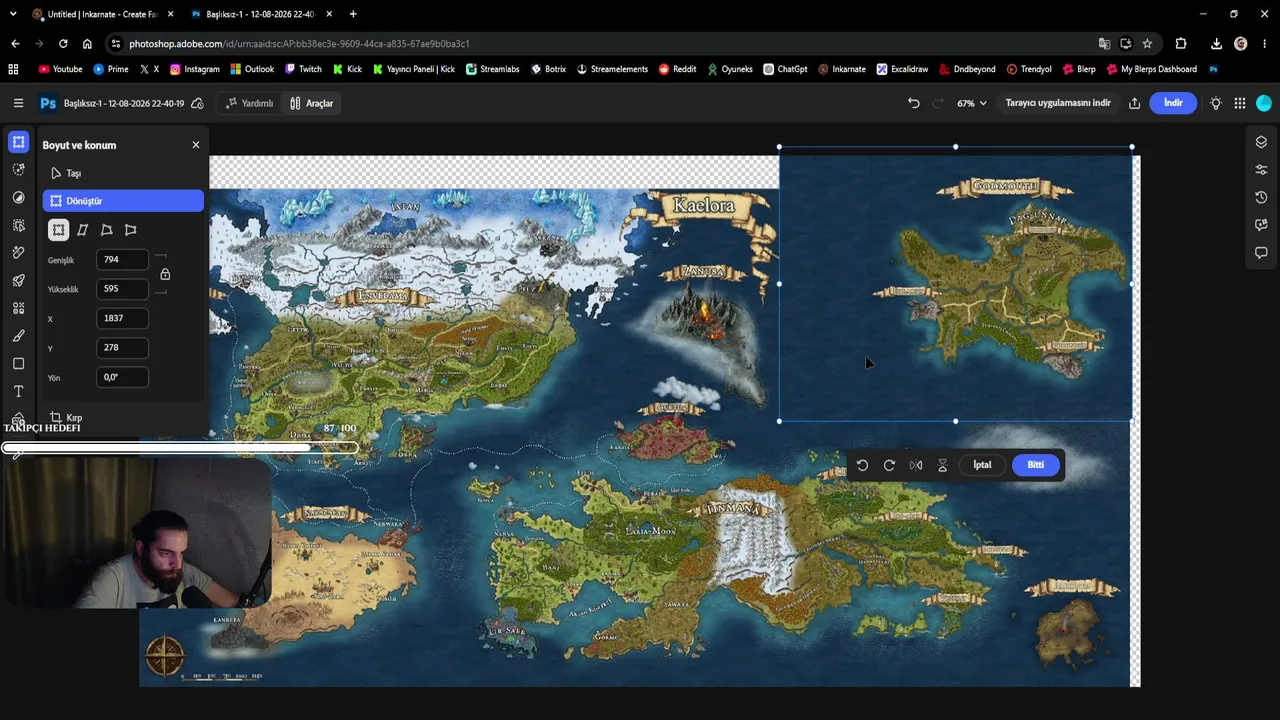Open the Photoshop hamburger main menu

coord(18,103)
